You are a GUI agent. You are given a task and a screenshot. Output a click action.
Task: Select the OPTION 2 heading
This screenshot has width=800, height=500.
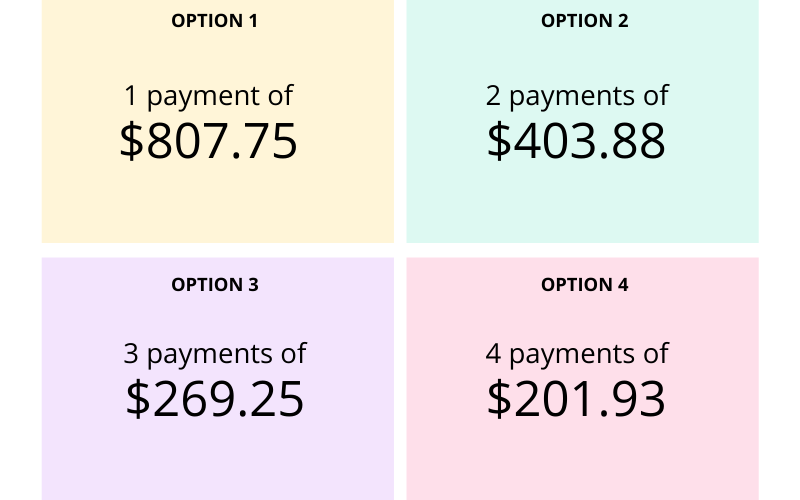tap(584, 20)
